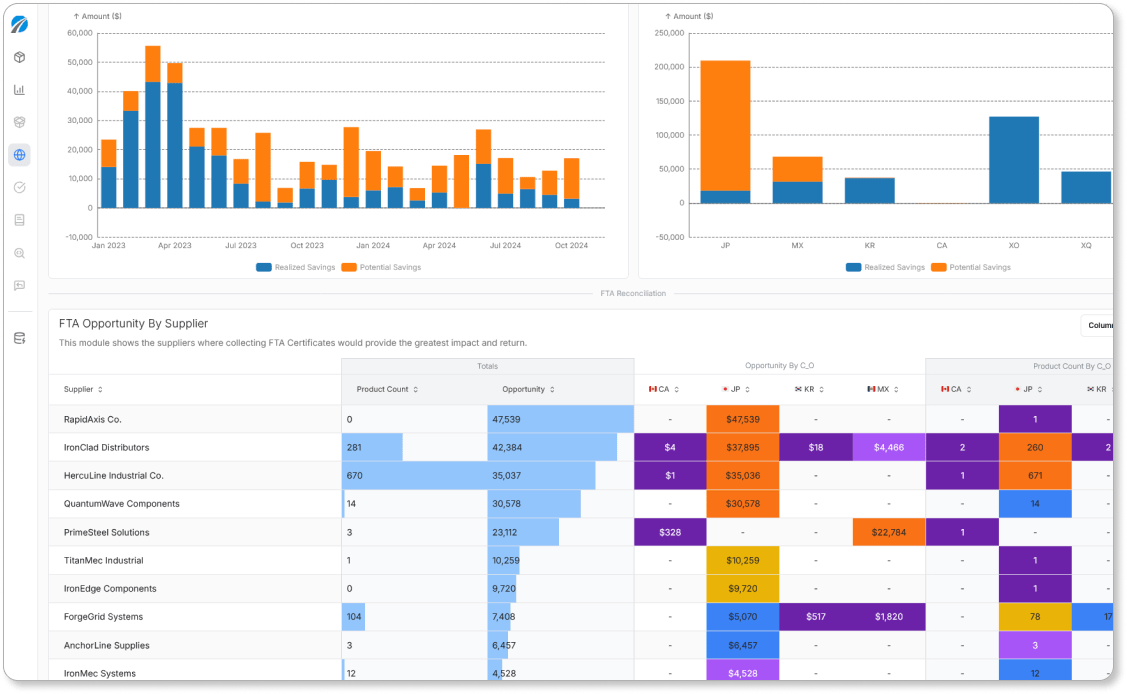Click the $22,784 MX opportunity cell

click(x=889, y=532)
